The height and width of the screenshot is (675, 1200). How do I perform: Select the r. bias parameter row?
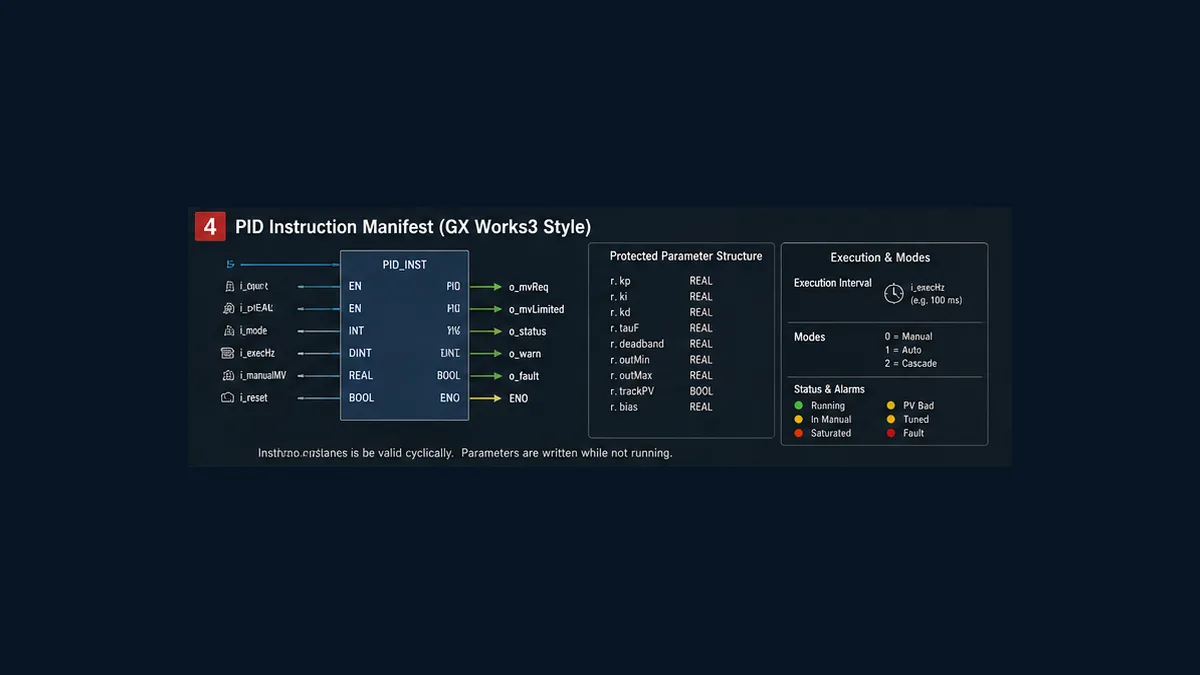662,407
